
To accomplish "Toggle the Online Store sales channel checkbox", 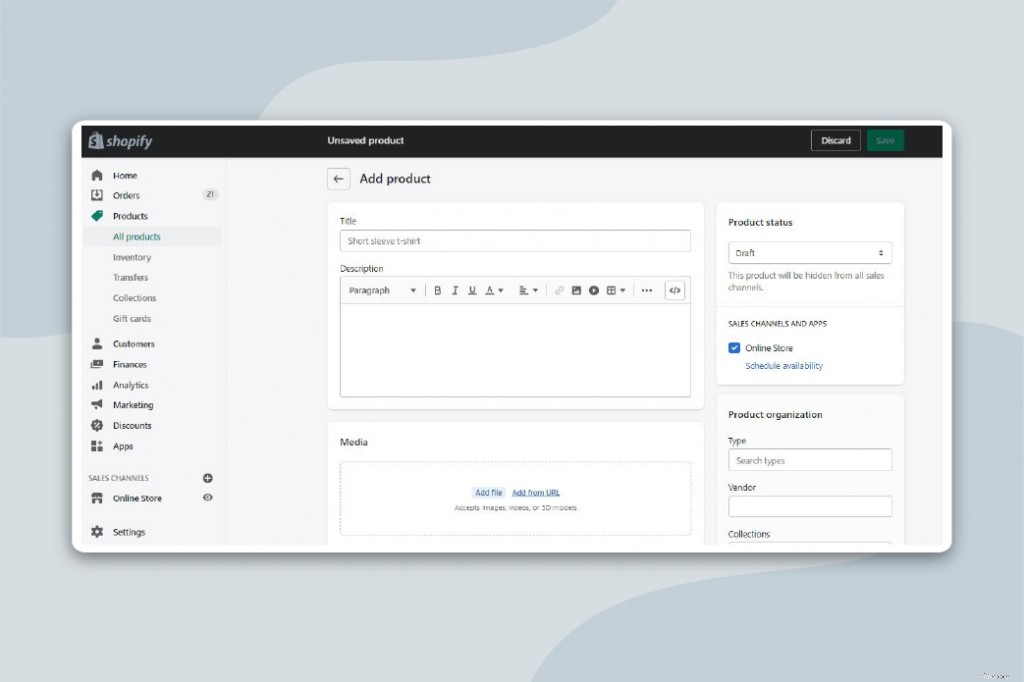I will tap(733, 347).
